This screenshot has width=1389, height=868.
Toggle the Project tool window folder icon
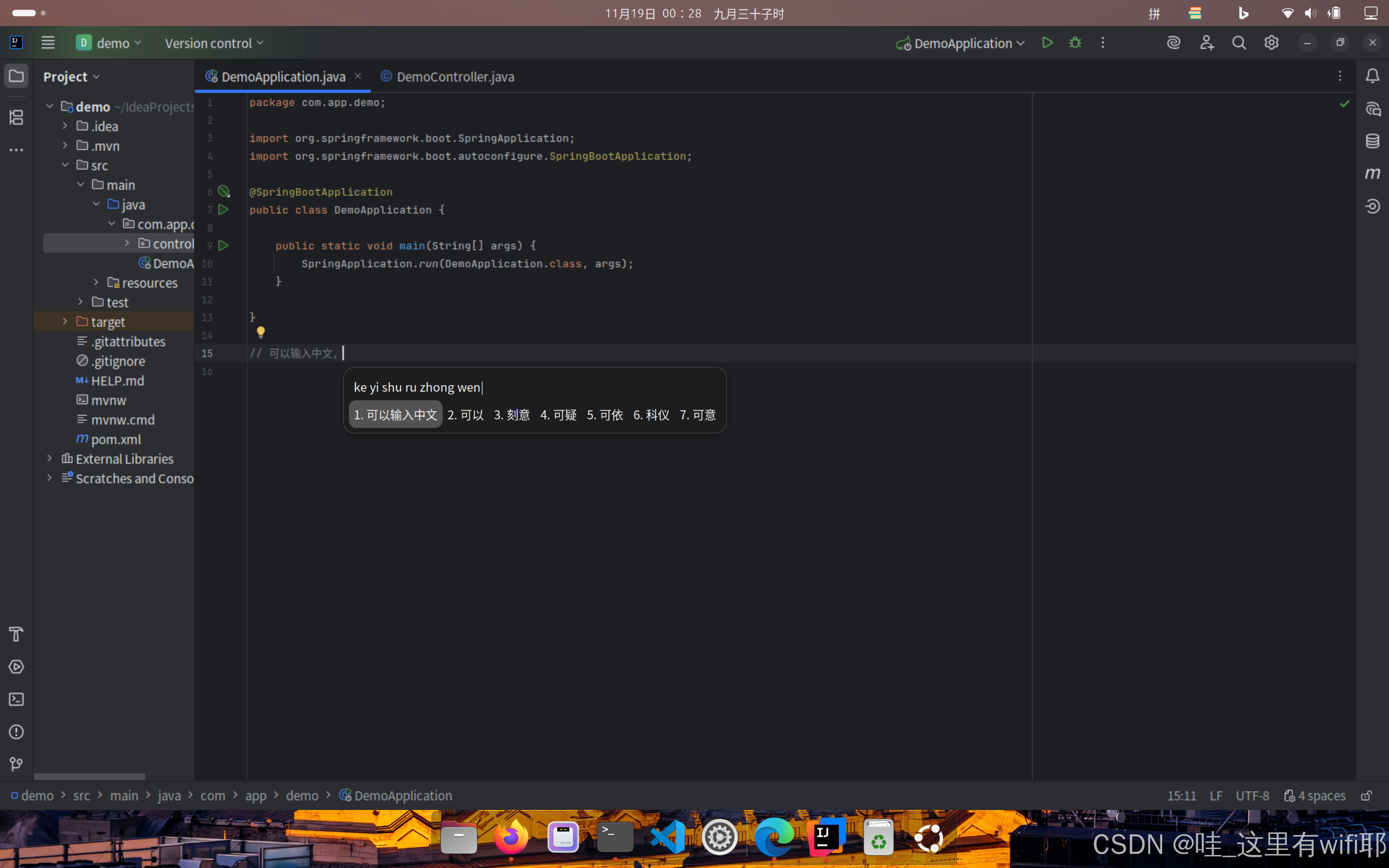pyautogui.click(x=16, y=76)
